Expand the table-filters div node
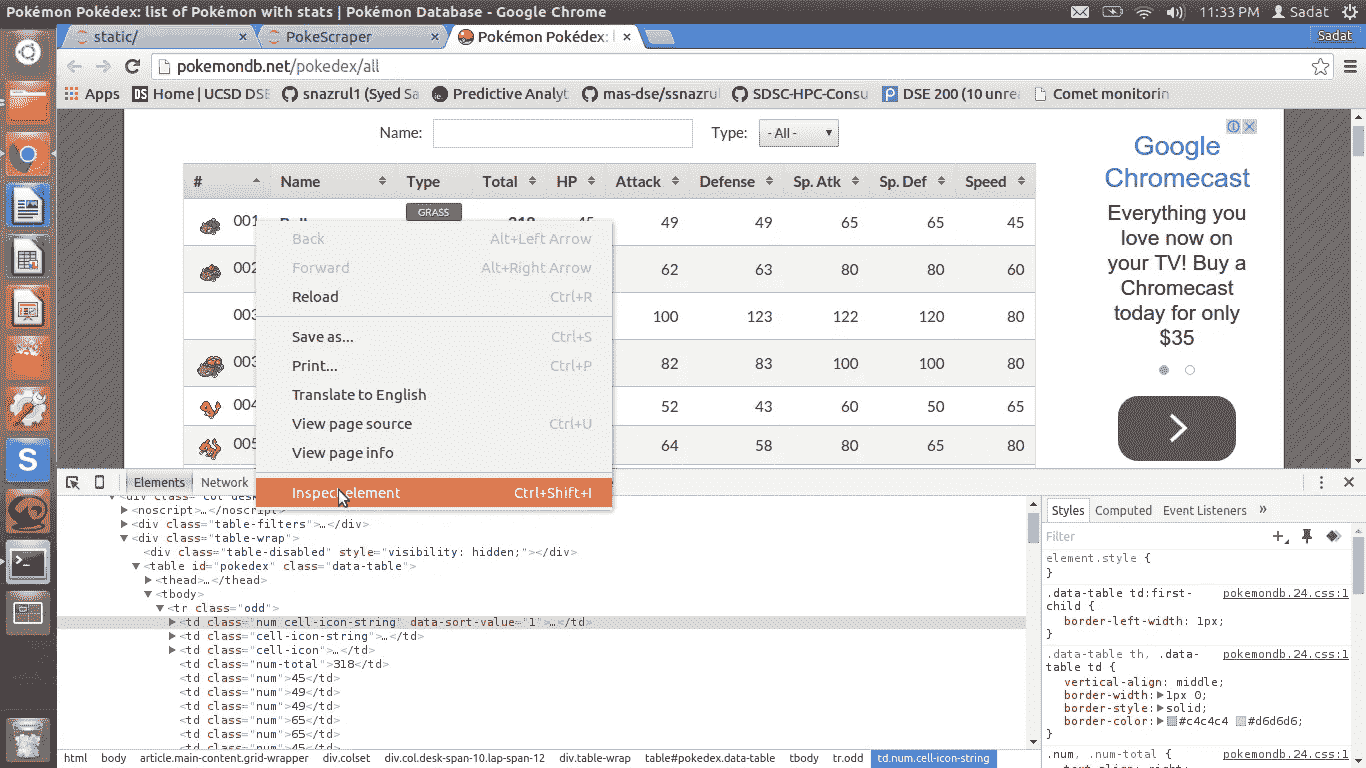Screen dimensions: 1366x768 tap(124, 524)
